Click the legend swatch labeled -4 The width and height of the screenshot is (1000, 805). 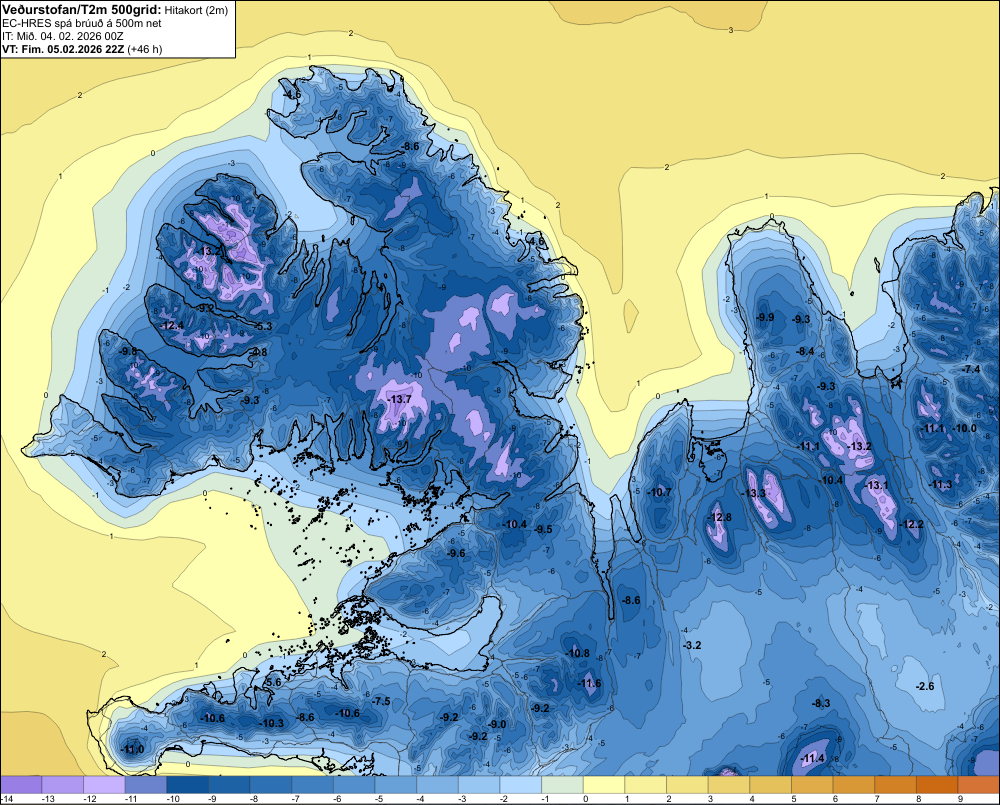pyautogui.click(x=438, y=784)
